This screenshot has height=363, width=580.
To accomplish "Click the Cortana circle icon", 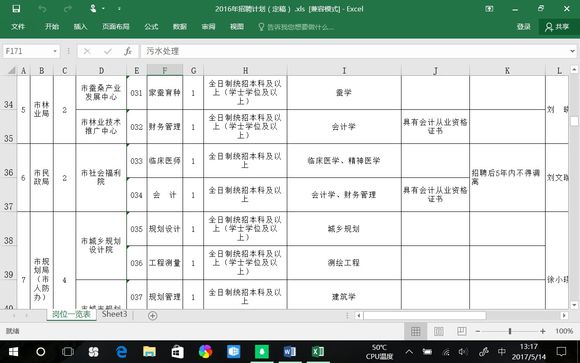I will point(41,352).
